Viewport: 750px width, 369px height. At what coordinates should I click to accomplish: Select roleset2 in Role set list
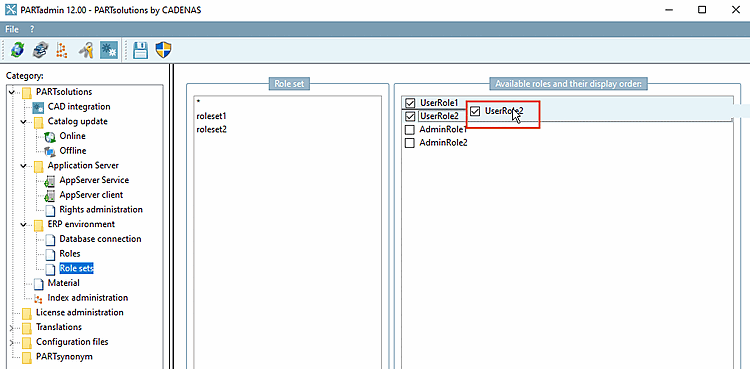(x=211, y=129)
